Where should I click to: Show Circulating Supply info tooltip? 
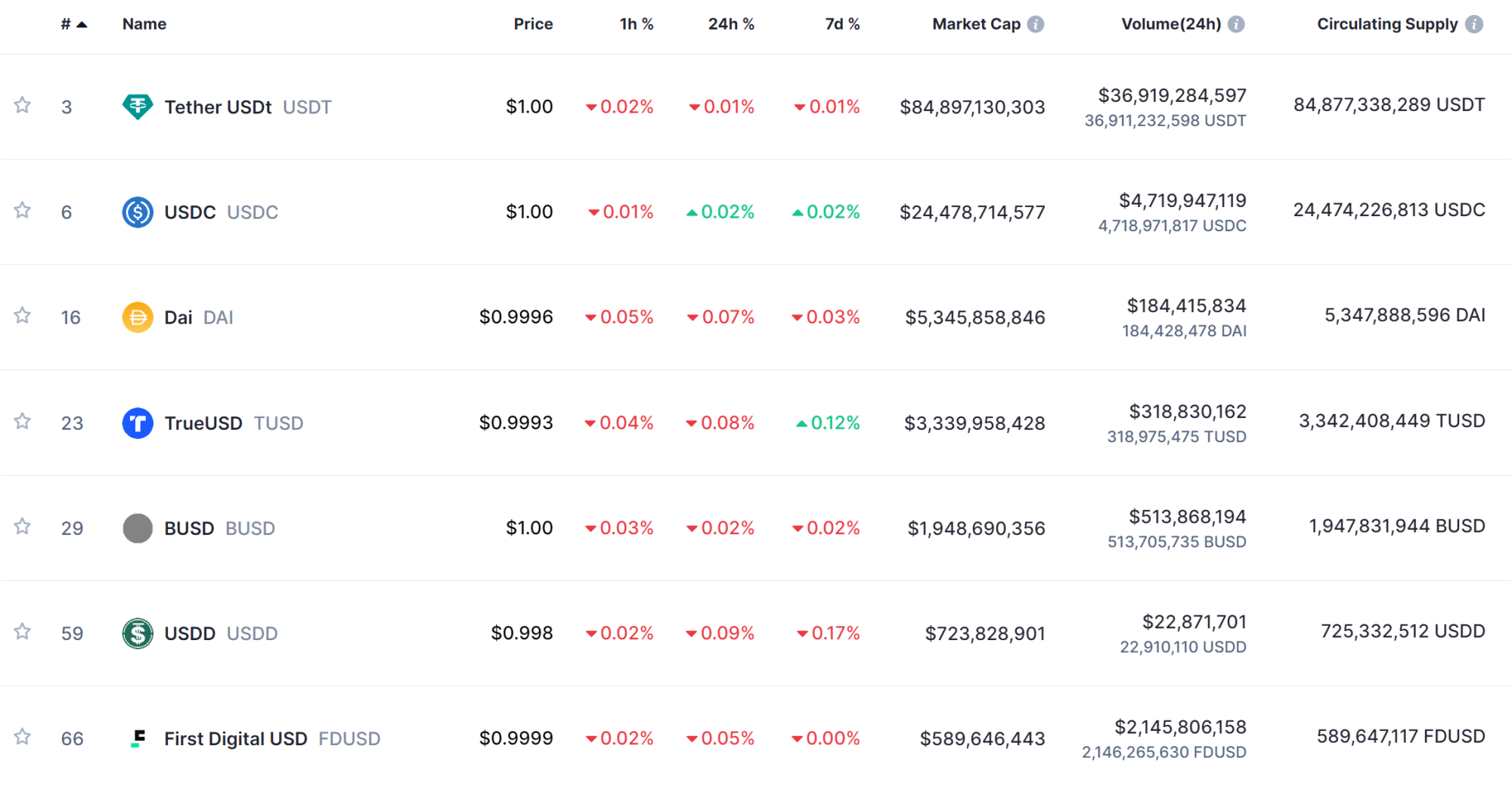[x=1473, y=24]
